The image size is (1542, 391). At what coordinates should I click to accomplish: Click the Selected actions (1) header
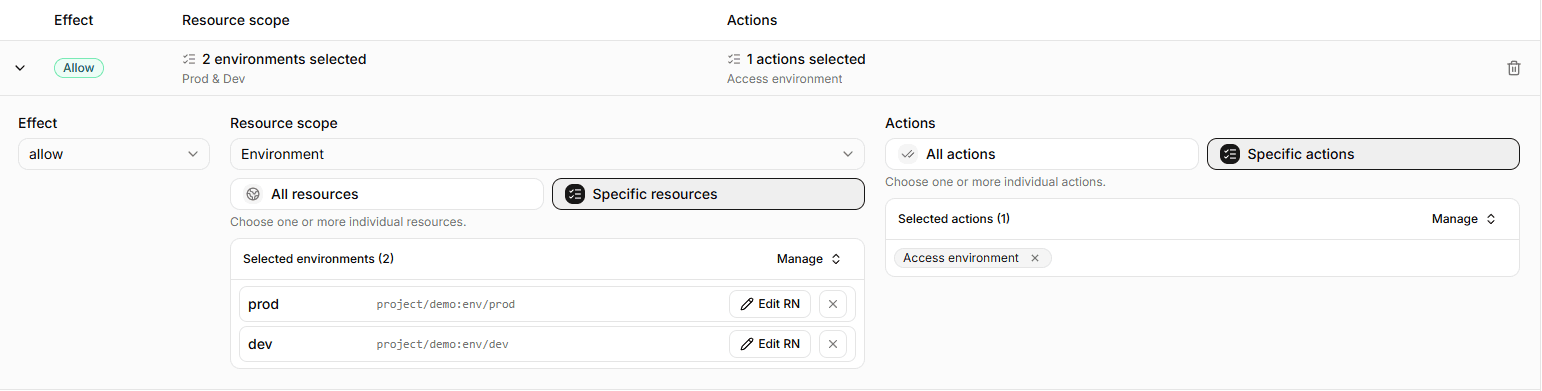point(954,219)
